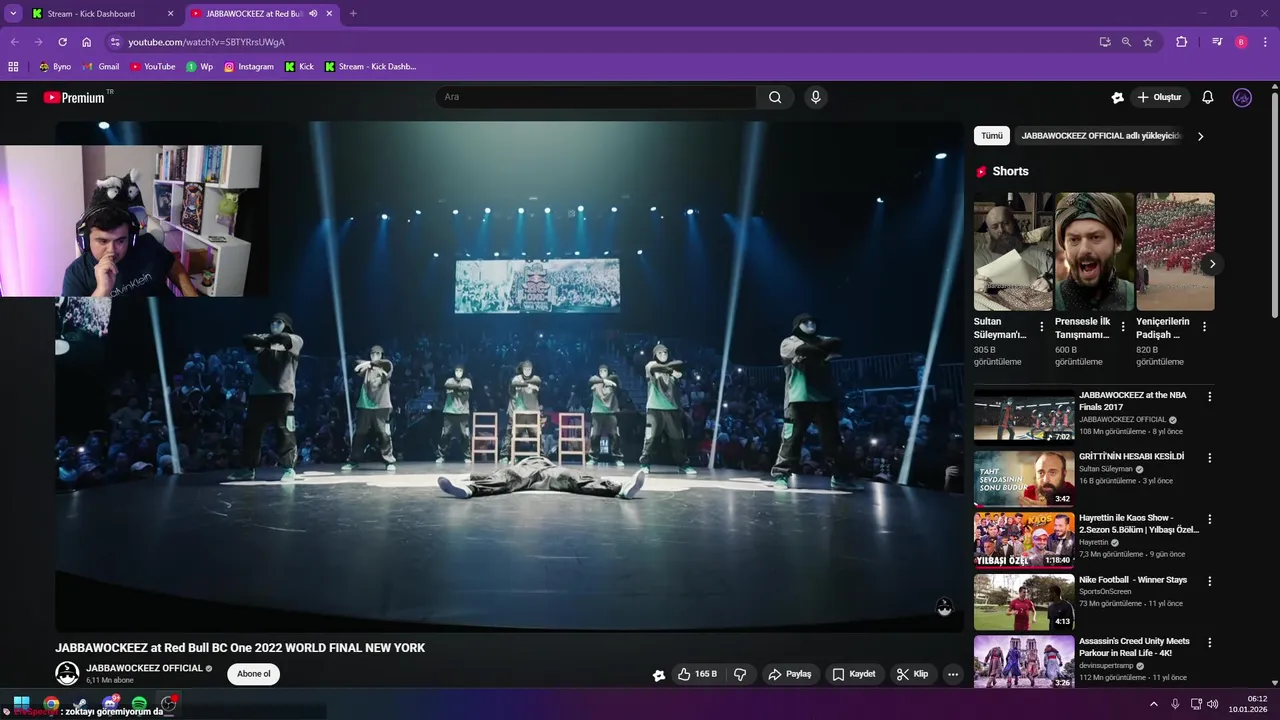This screenshot has height=720, width=1280.
Task: Open options for Sultan Süleyman'ı short
Action: pos(1042,327)
